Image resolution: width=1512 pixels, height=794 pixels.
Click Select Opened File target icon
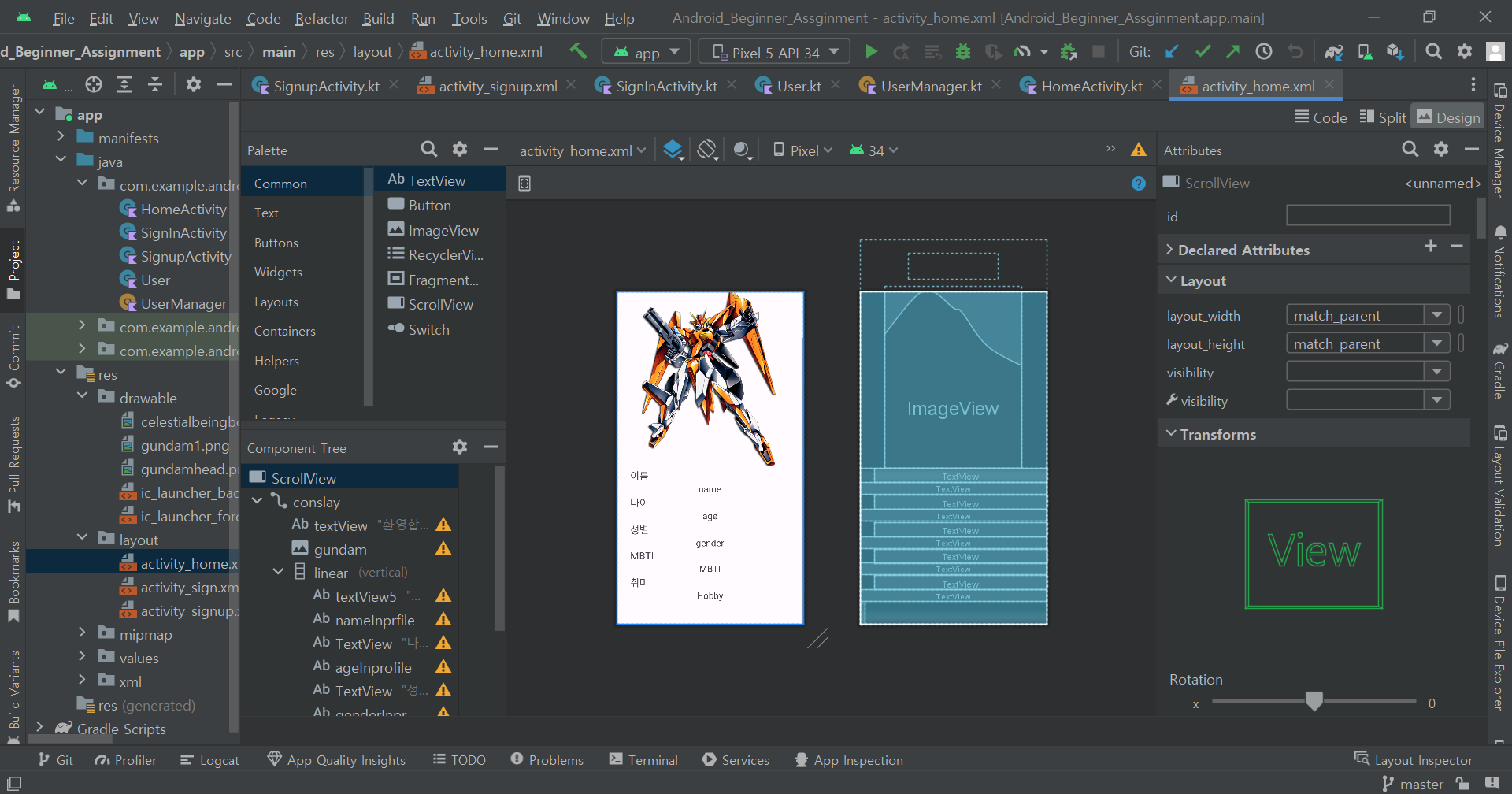pyautogui.click(x=94, y=84)
